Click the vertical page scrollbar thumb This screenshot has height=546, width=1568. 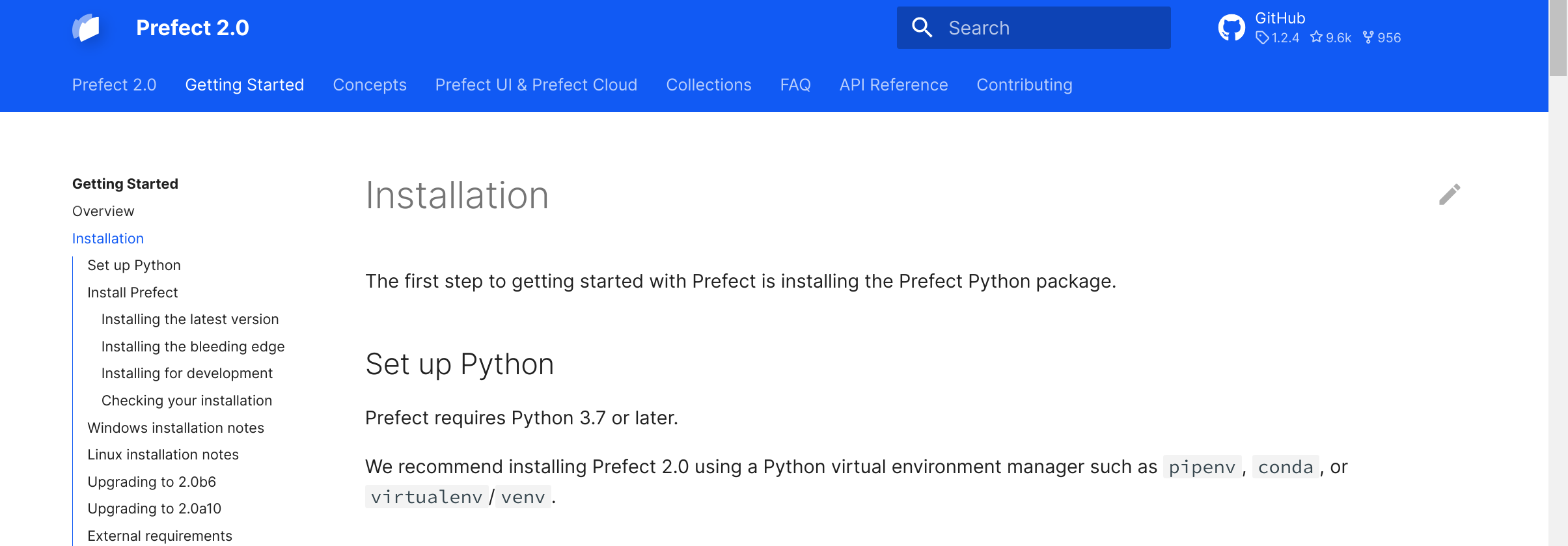[x=1558, y=39]
